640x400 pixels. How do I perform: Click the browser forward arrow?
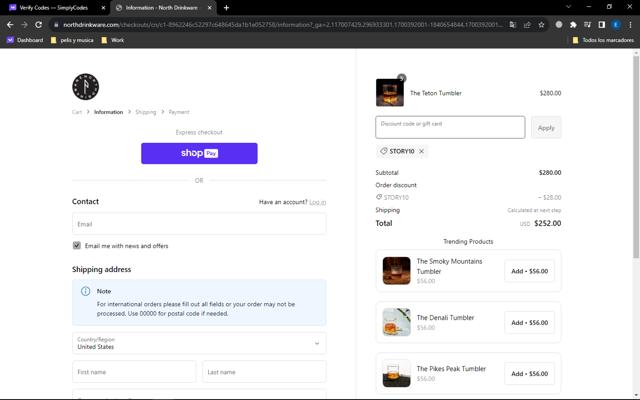24,25
